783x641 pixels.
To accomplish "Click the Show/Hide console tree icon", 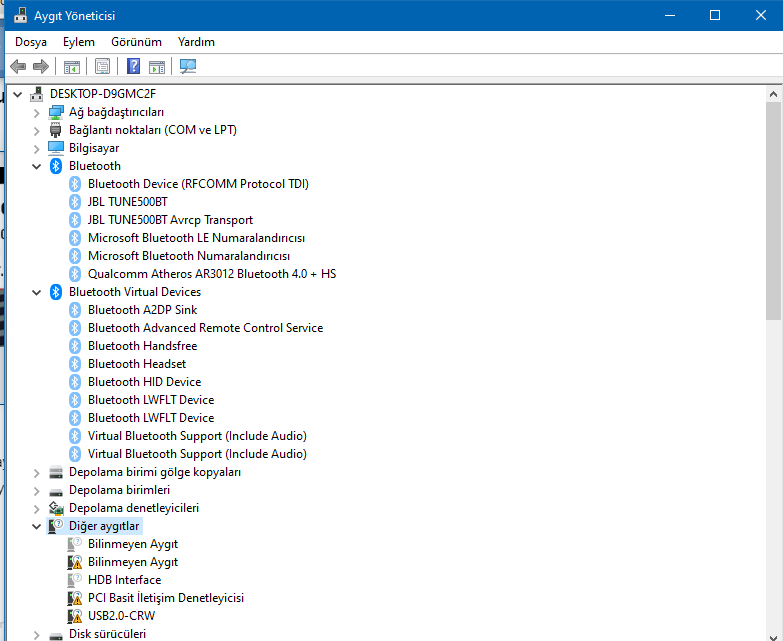I will click(x=71, y=66).
